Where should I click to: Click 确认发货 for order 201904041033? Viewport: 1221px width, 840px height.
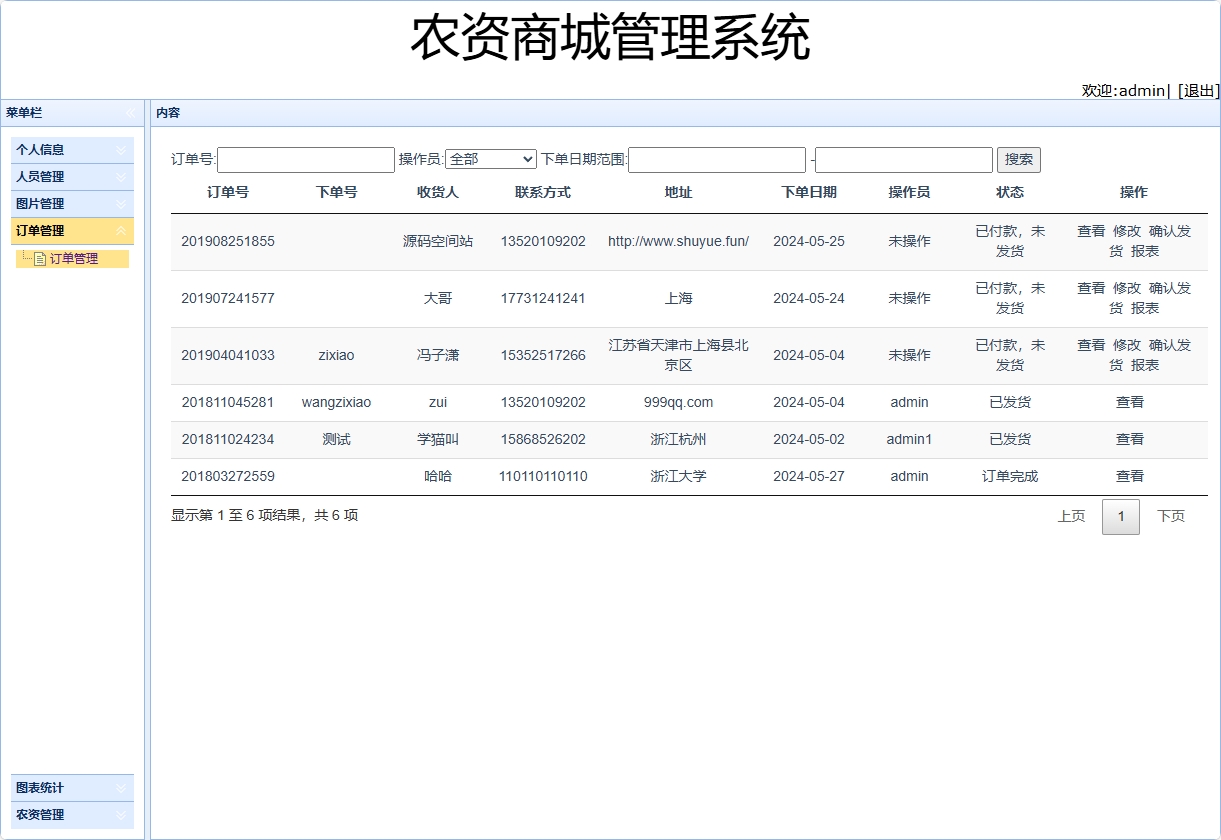tap(1170, 345)
